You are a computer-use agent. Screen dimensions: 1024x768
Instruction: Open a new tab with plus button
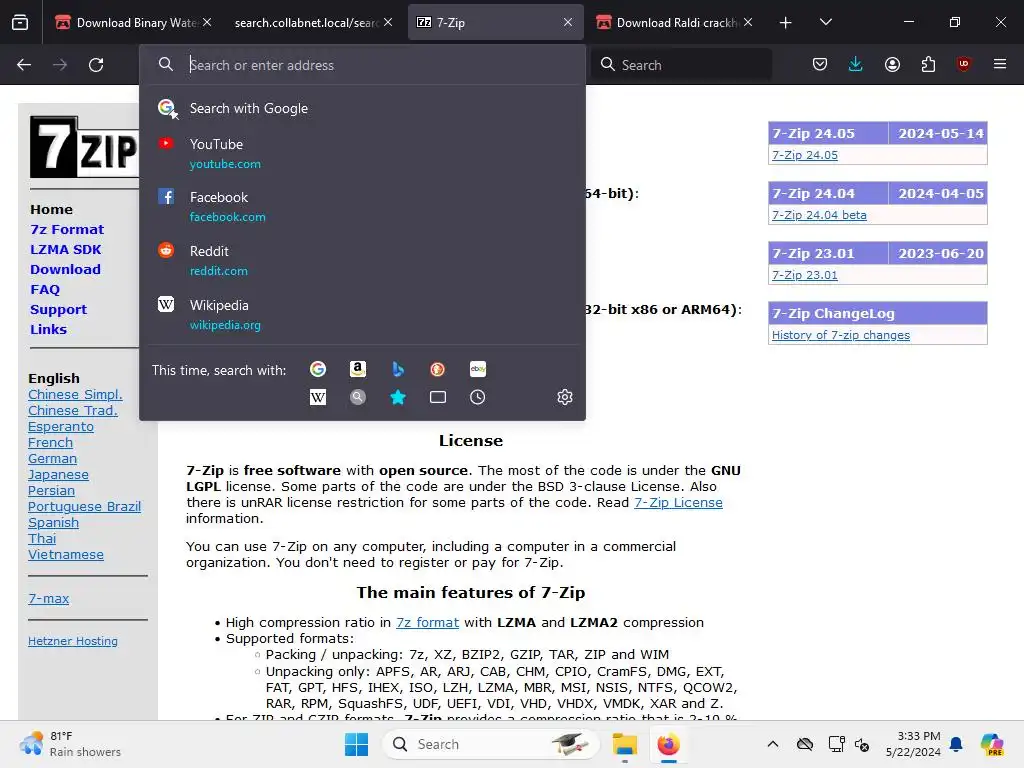(786, 23)
